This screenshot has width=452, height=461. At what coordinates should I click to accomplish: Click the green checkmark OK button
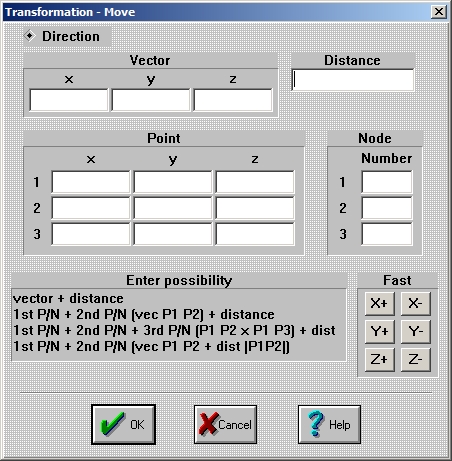(x=123, y=424)
